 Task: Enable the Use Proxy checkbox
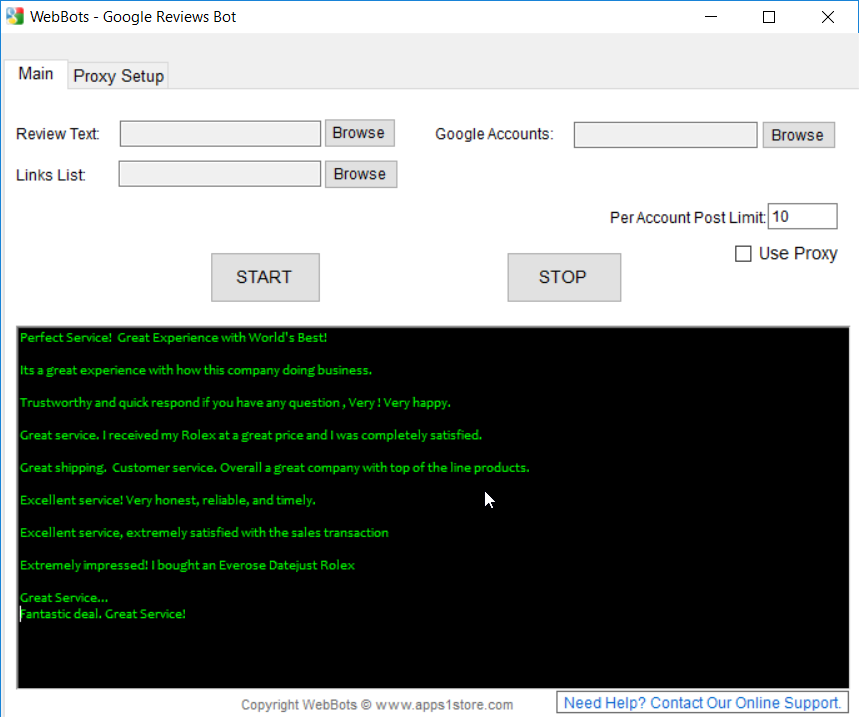click(743, 254)
